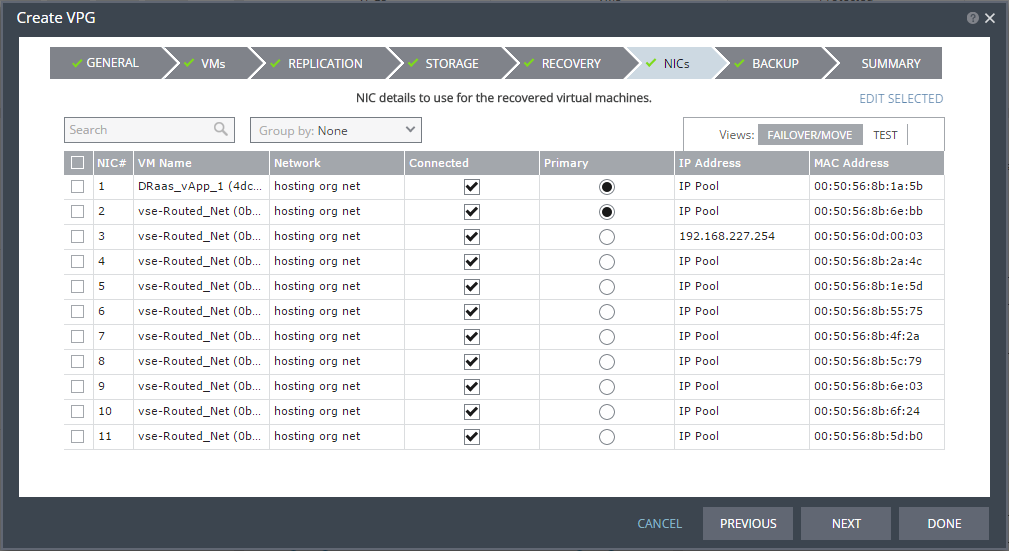Click the NEXT button

coord(846,523)
